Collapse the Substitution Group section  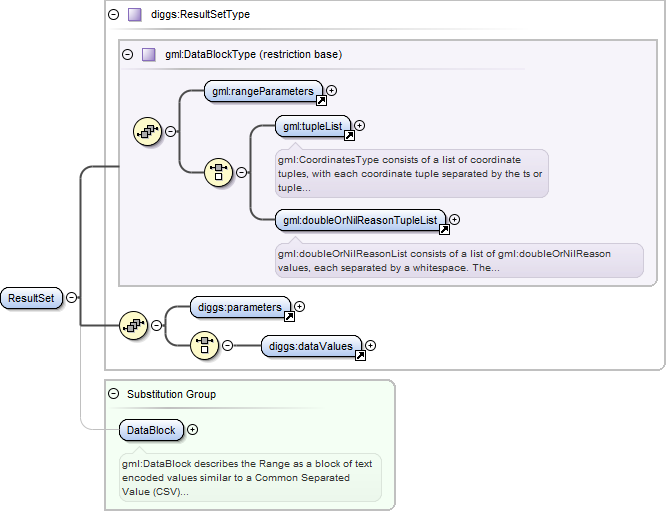point(114,394)
